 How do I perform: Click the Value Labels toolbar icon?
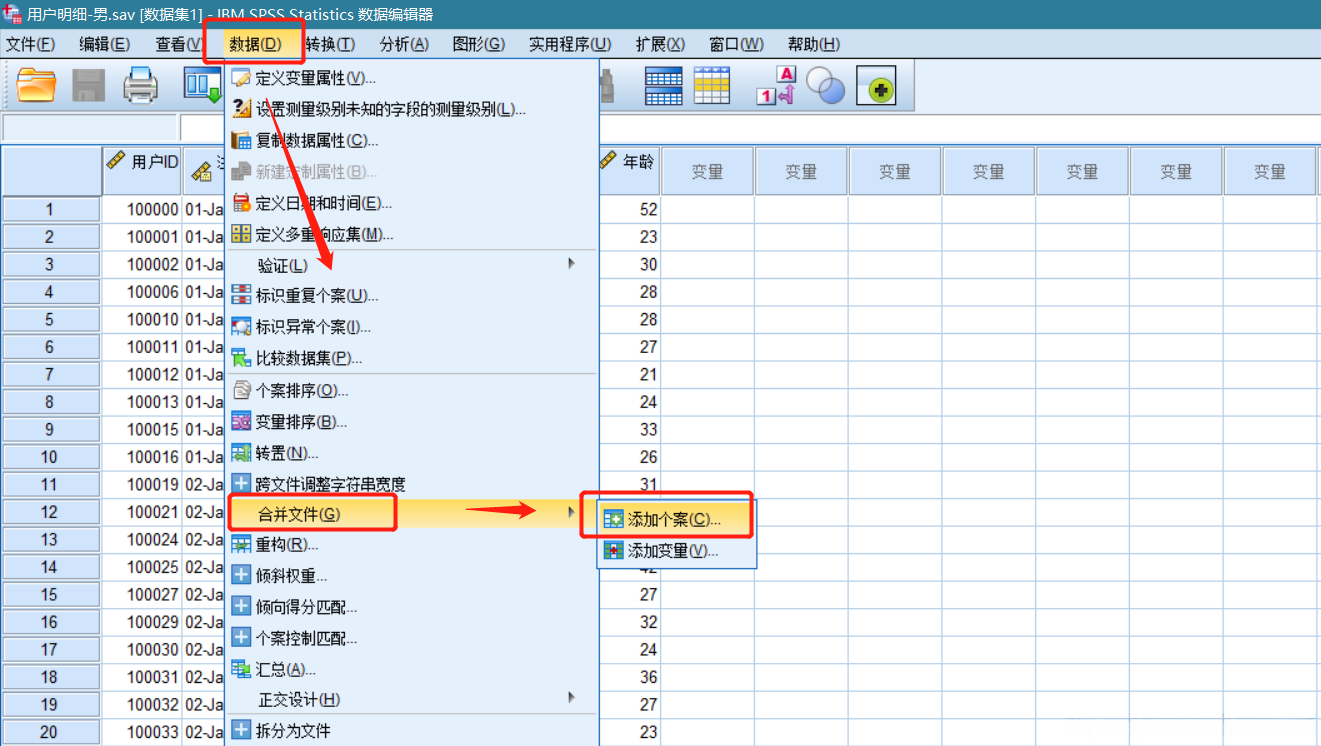point(776,85)
